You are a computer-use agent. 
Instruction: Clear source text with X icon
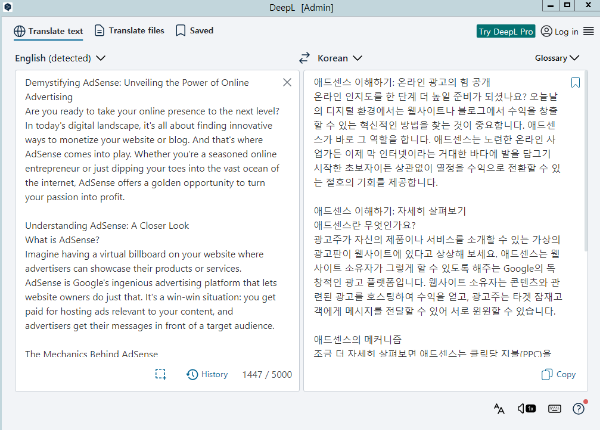pos(287,82)
